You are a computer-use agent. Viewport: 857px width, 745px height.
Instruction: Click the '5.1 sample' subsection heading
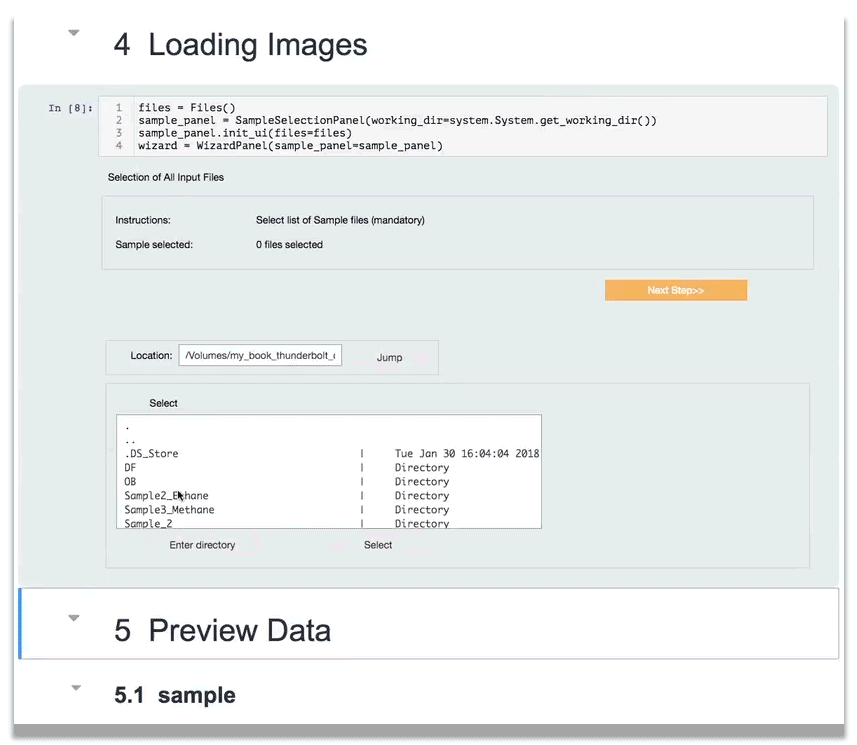175,695
